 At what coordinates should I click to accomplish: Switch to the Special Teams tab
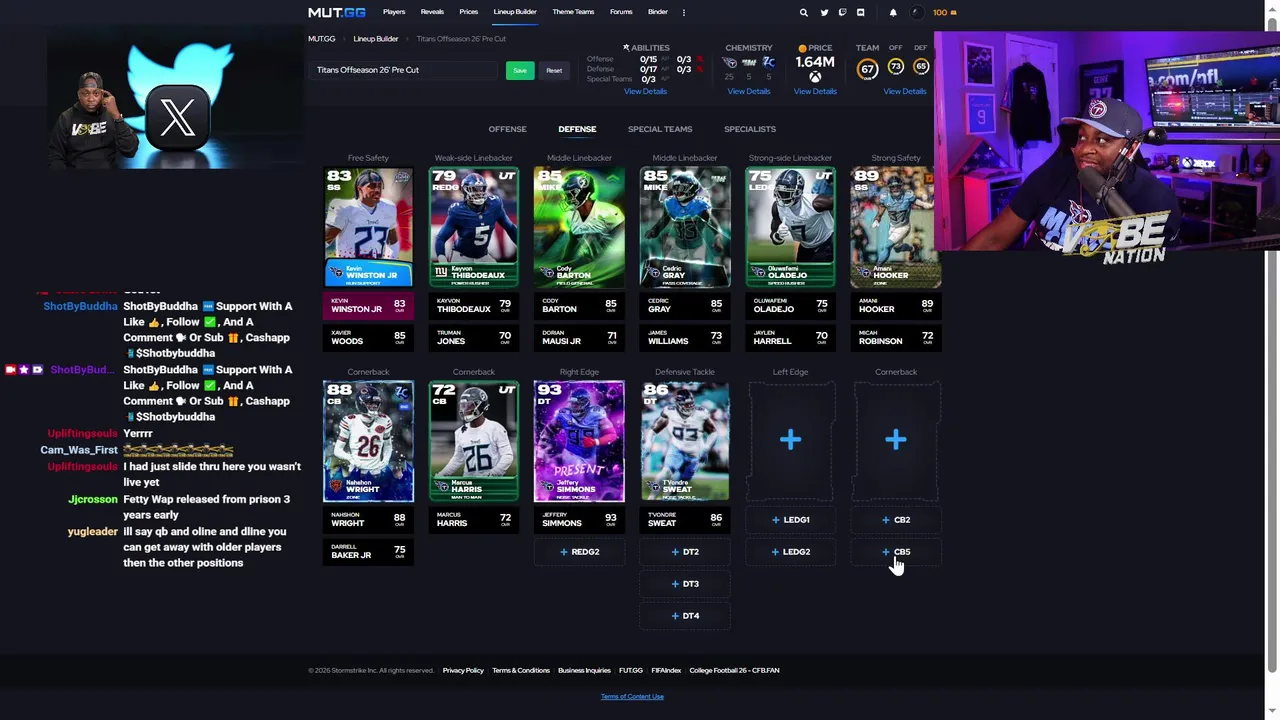click(x=660, y=129)
